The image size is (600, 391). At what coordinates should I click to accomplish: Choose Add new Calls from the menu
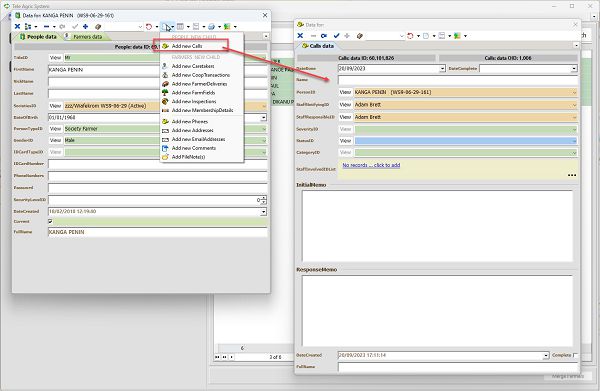coord(187,46)
